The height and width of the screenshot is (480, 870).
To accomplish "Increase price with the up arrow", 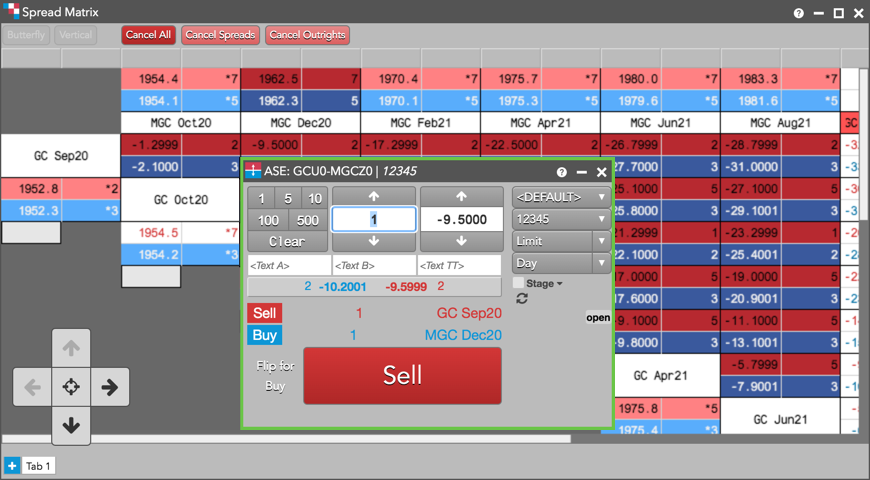I will pos(461,196).
